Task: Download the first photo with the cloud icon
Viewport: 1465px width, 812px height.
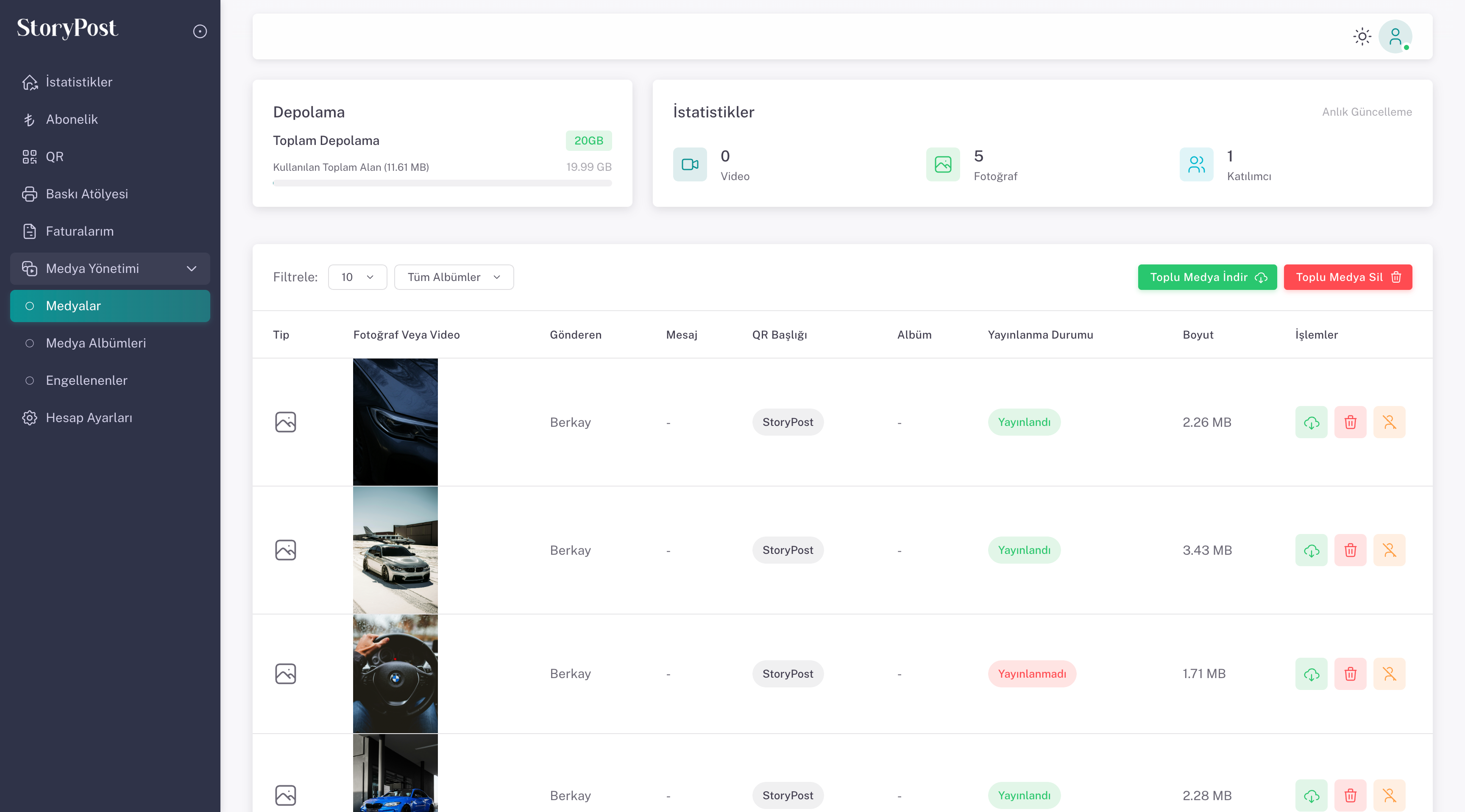Action: [1311, 422]
